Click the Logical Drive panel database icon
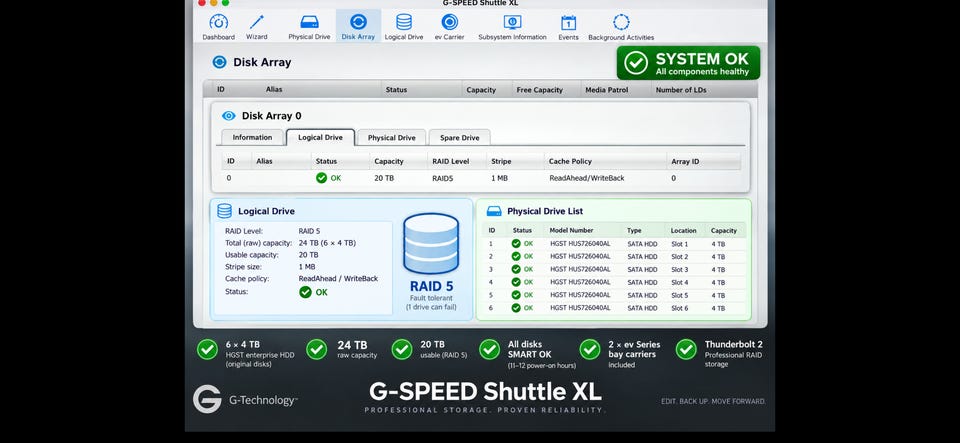 225,211
